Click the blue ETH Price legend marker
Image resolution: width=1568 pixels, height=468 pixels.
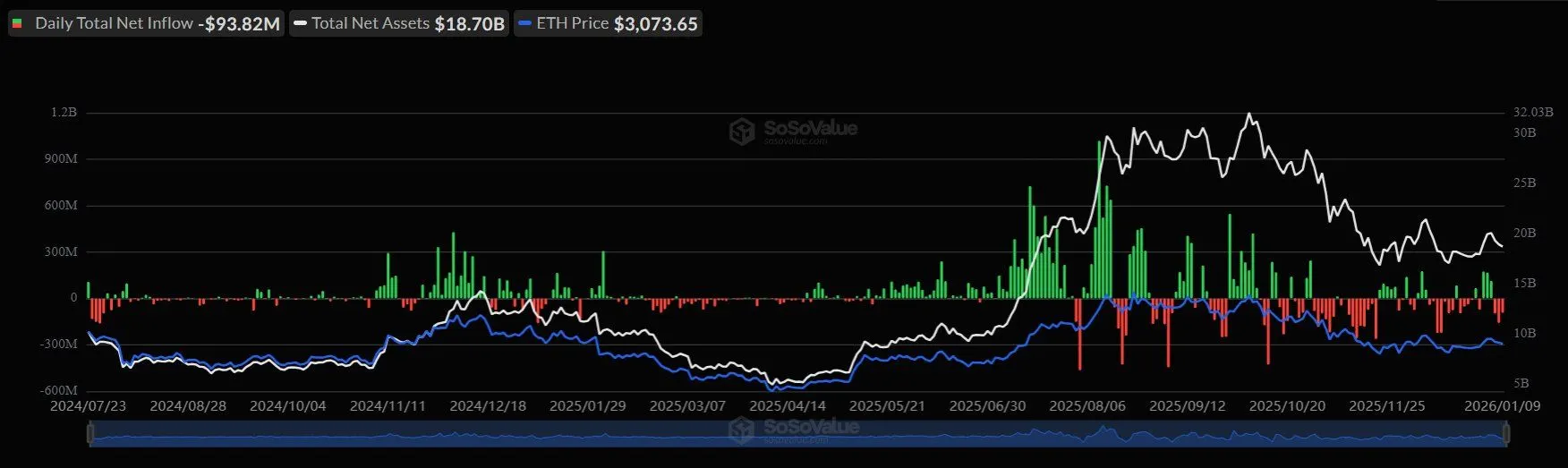[x=525, y=24]
